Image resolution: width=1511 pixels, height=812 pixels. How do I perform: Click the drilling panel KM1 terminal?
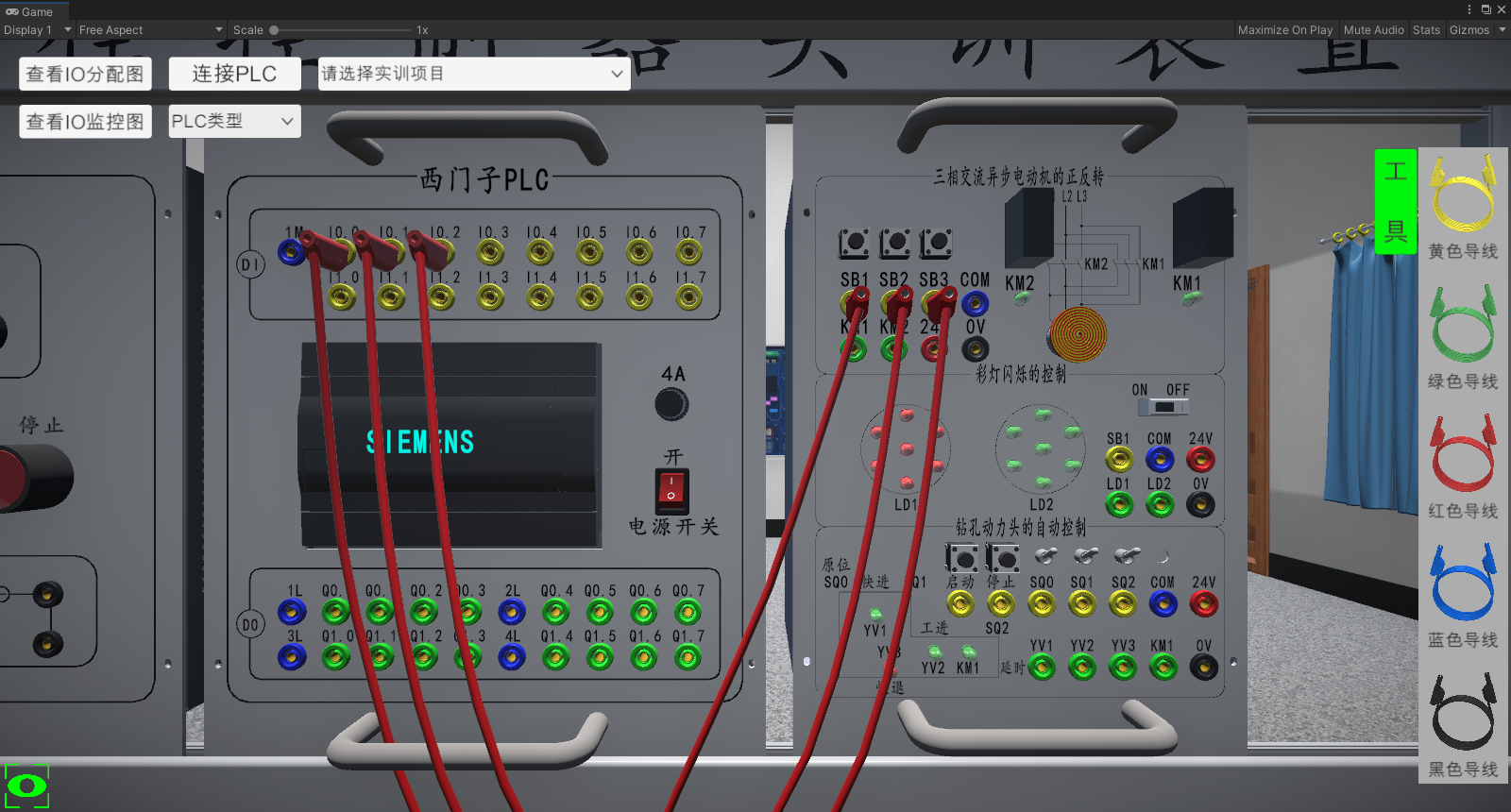pyautogui.click(x=1163, y=668)
